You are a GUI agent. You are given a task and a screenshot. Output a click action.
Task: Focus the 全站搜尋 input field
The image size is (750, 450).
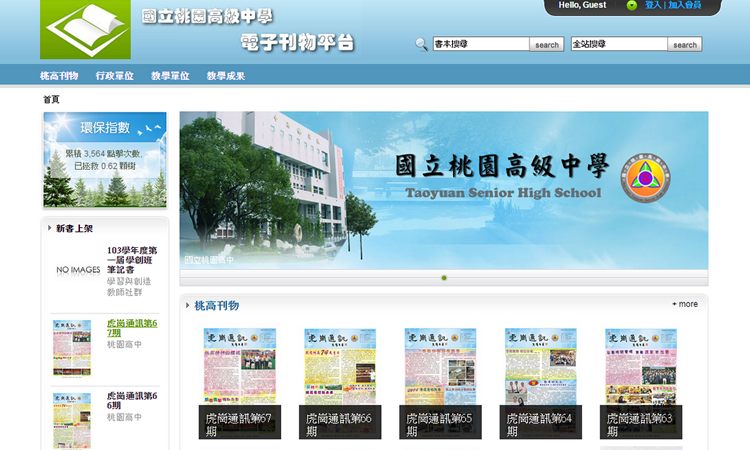click(619, 44)
